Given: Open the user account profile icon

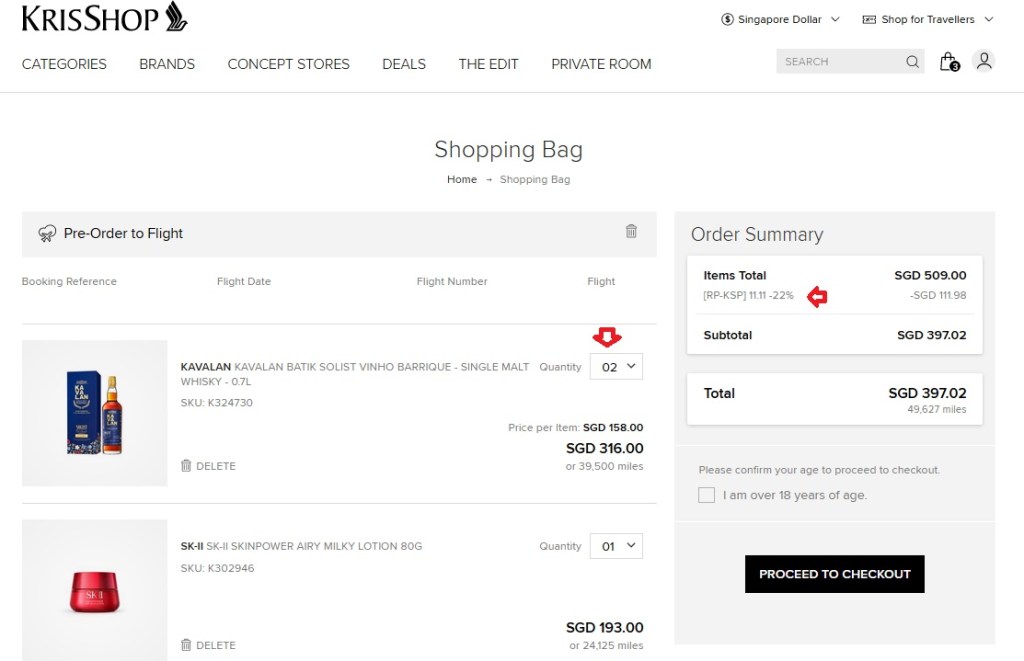Looking at the screenshot, I should click(984, 61).
